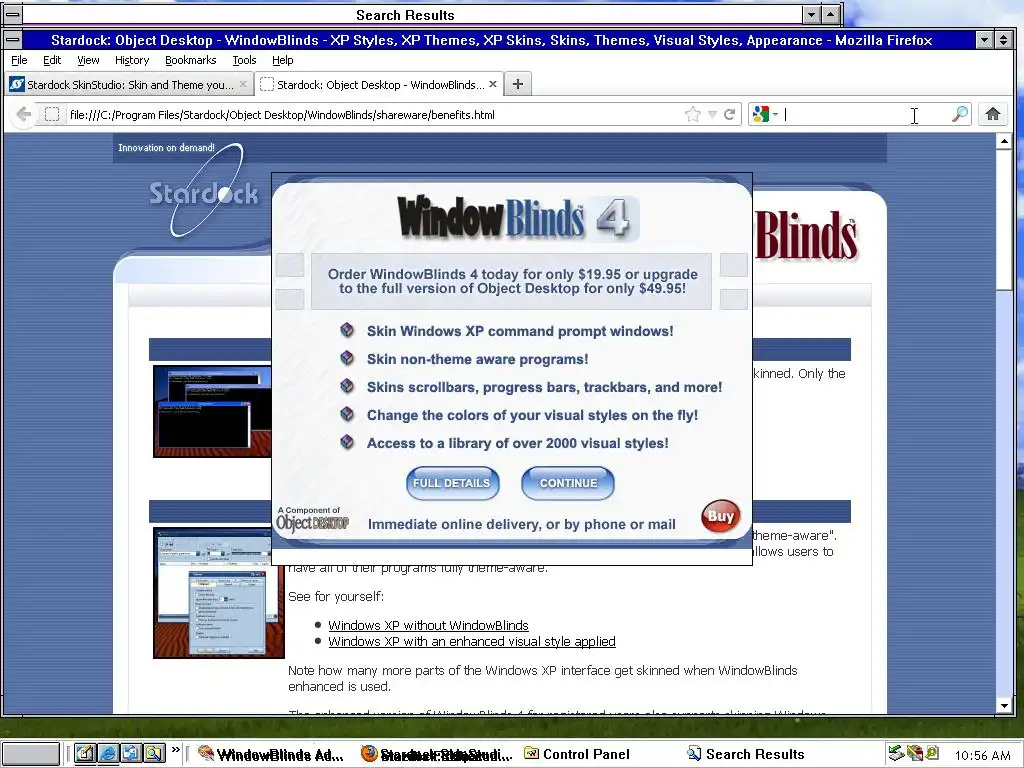Click in the Google search input field
Screen dimensions: 1024x768
(x=865, y=114)
